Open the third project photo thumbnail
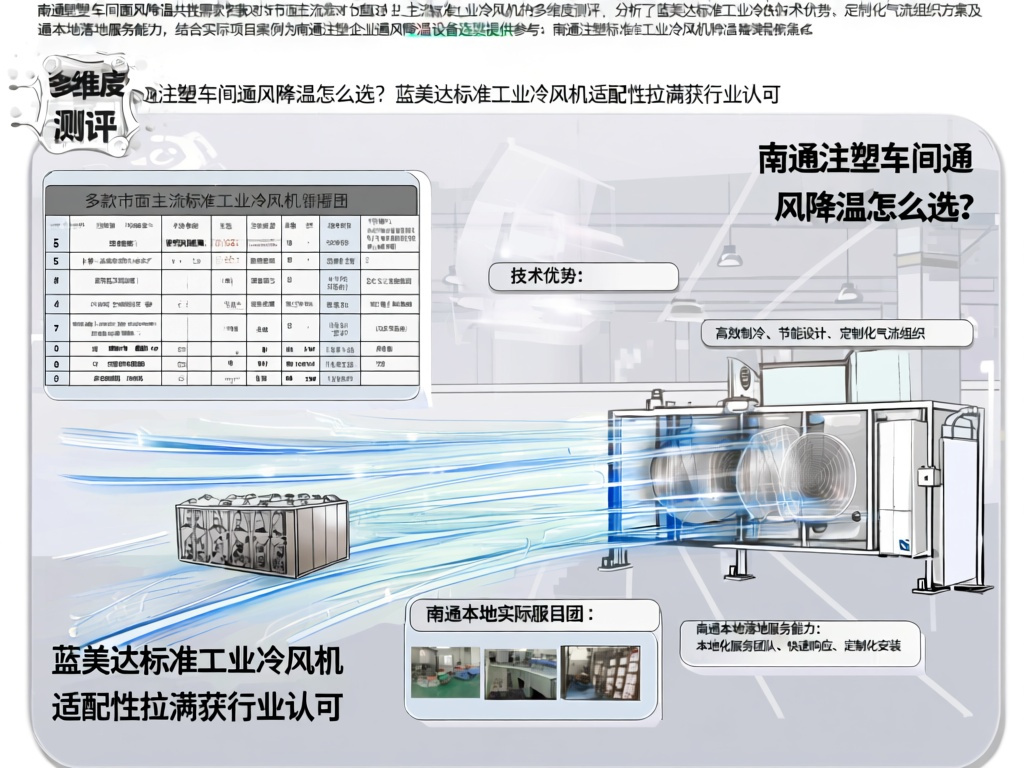 pos(600,672)
